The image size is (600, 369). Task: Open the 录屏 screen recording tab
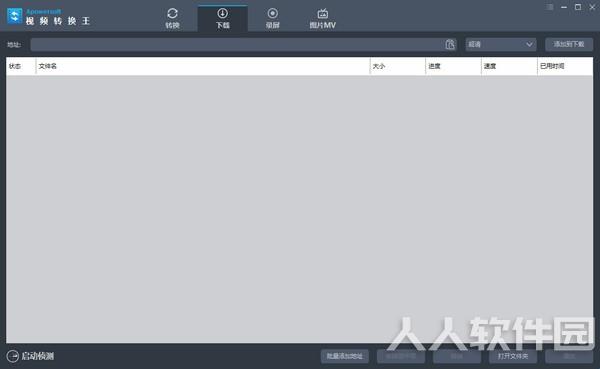pyautogui.click(x=272, y=18)
